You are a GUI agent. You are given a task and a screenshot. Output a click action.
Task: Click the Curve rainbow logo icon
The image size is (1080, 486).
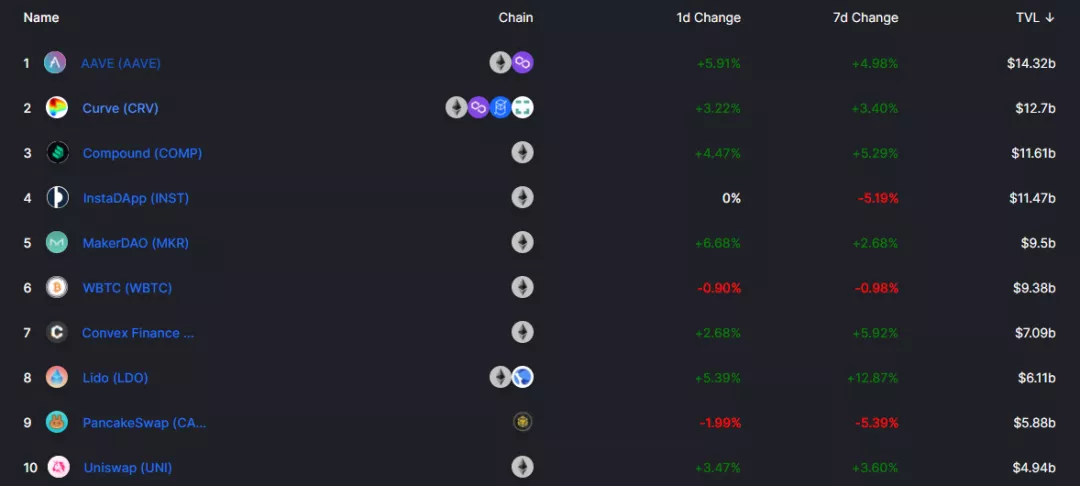tap(56, 107)
